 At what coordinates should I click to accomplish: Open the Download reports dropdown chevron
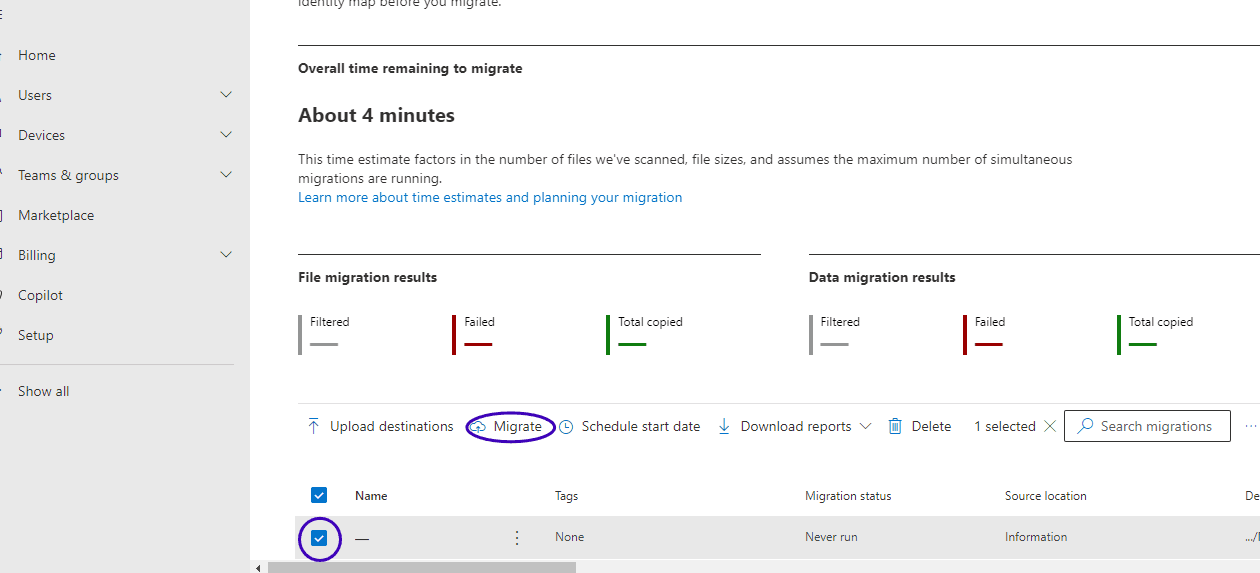tap(866, 427)
